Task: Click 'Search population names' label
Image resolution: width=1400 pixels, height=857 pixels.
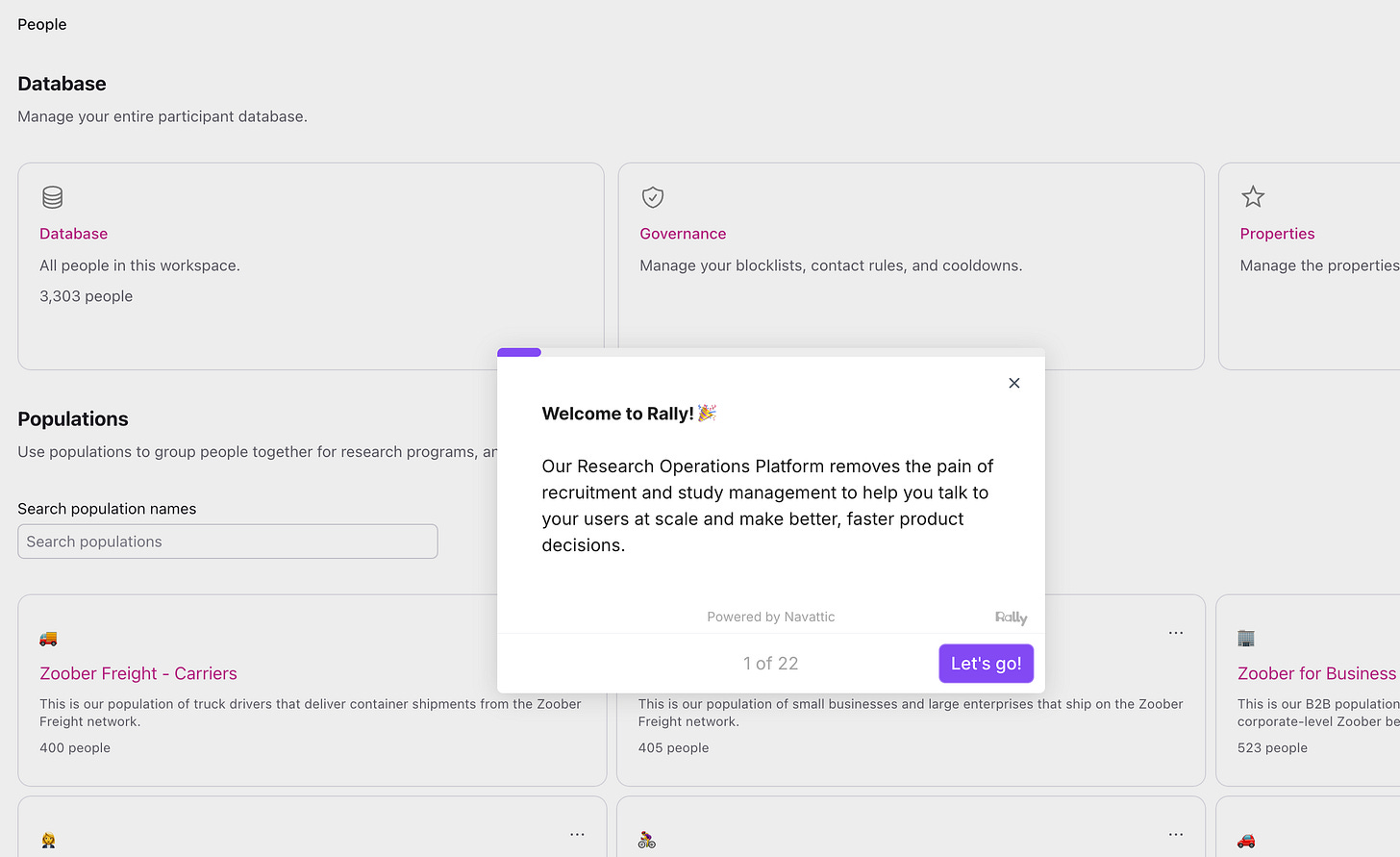Action: tap(107, 509)
